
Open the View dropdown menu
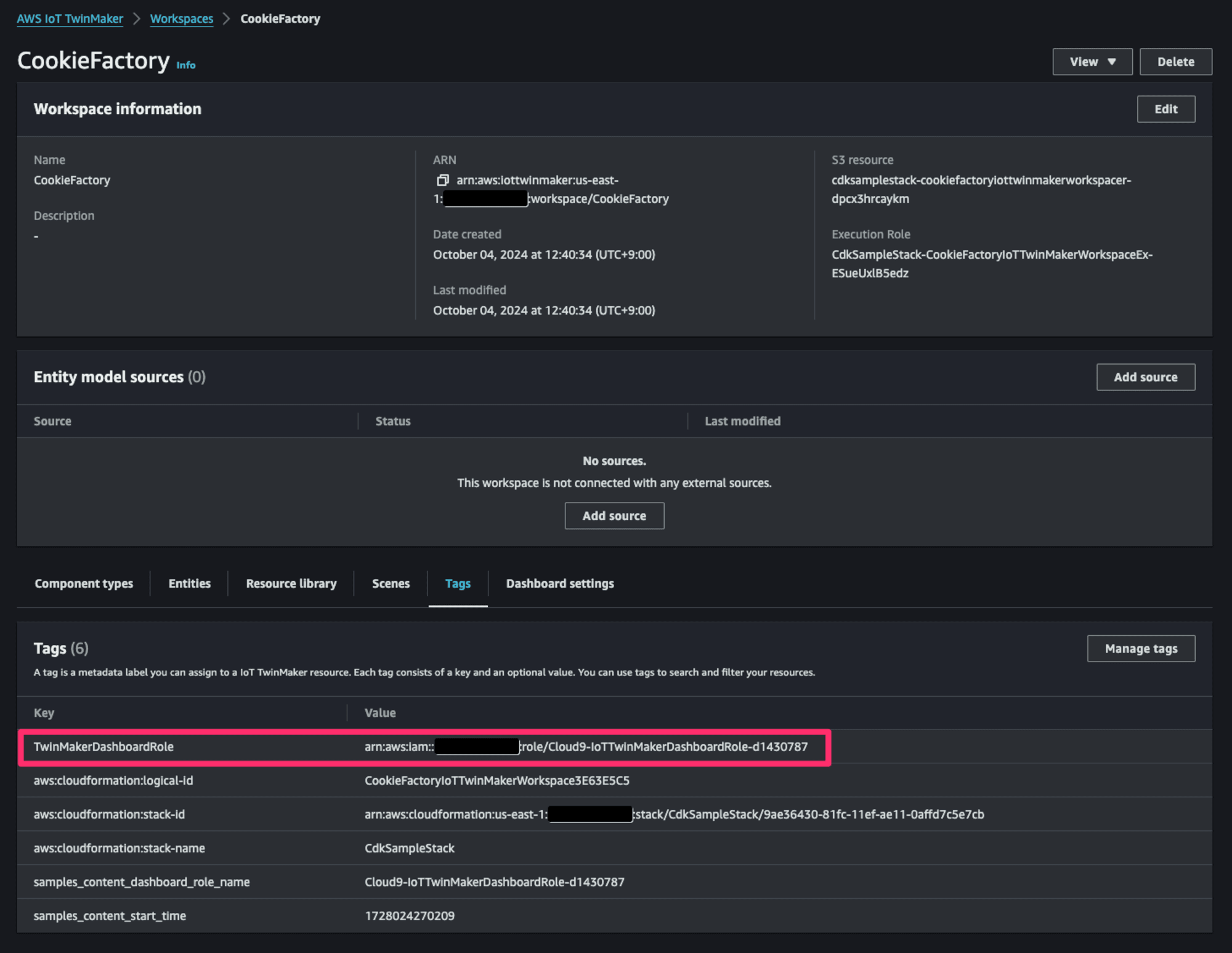[x=1092, y=62]
